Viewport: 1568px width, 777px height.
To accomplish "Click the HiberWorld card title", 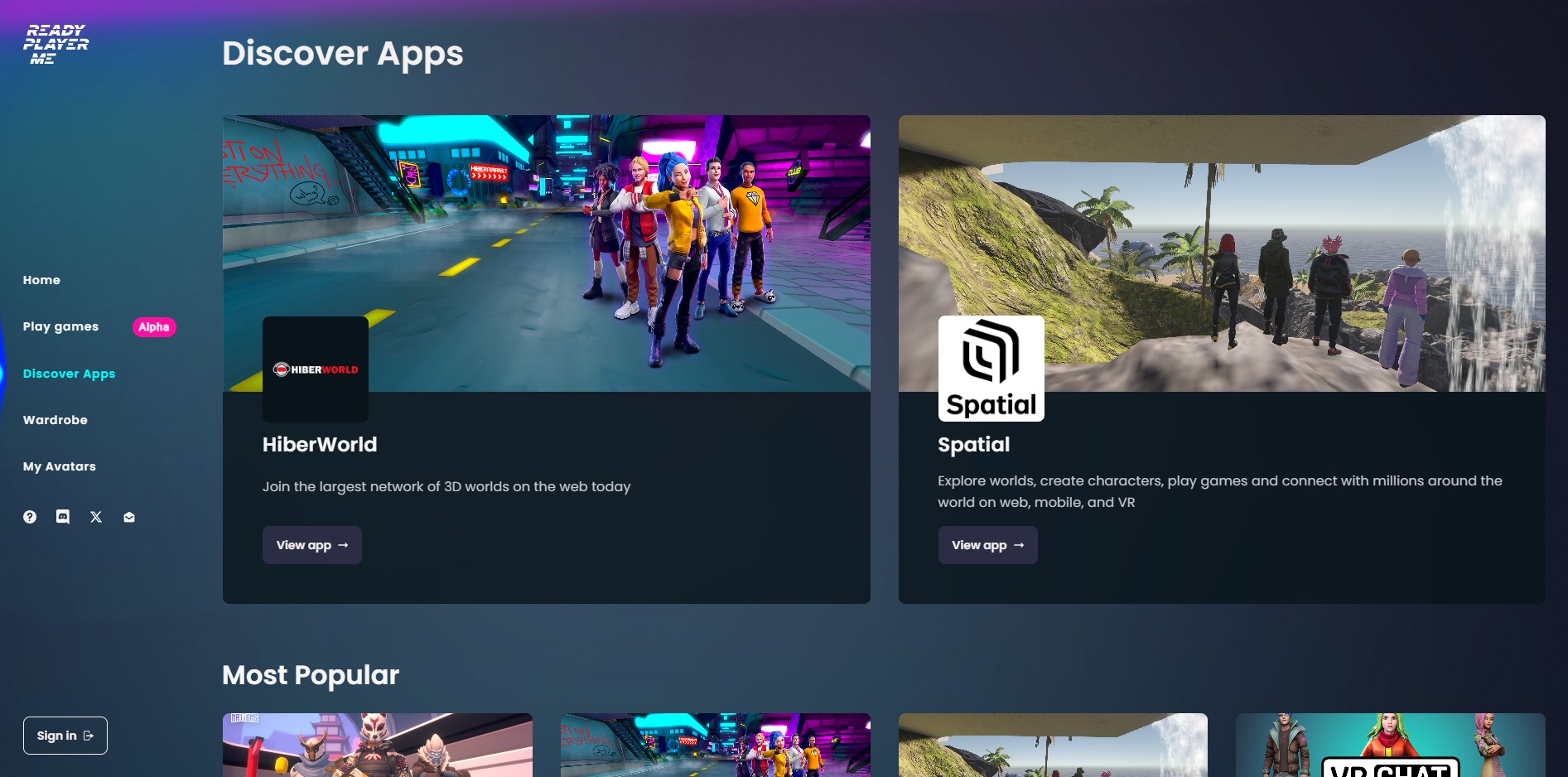I will point(320,445).
